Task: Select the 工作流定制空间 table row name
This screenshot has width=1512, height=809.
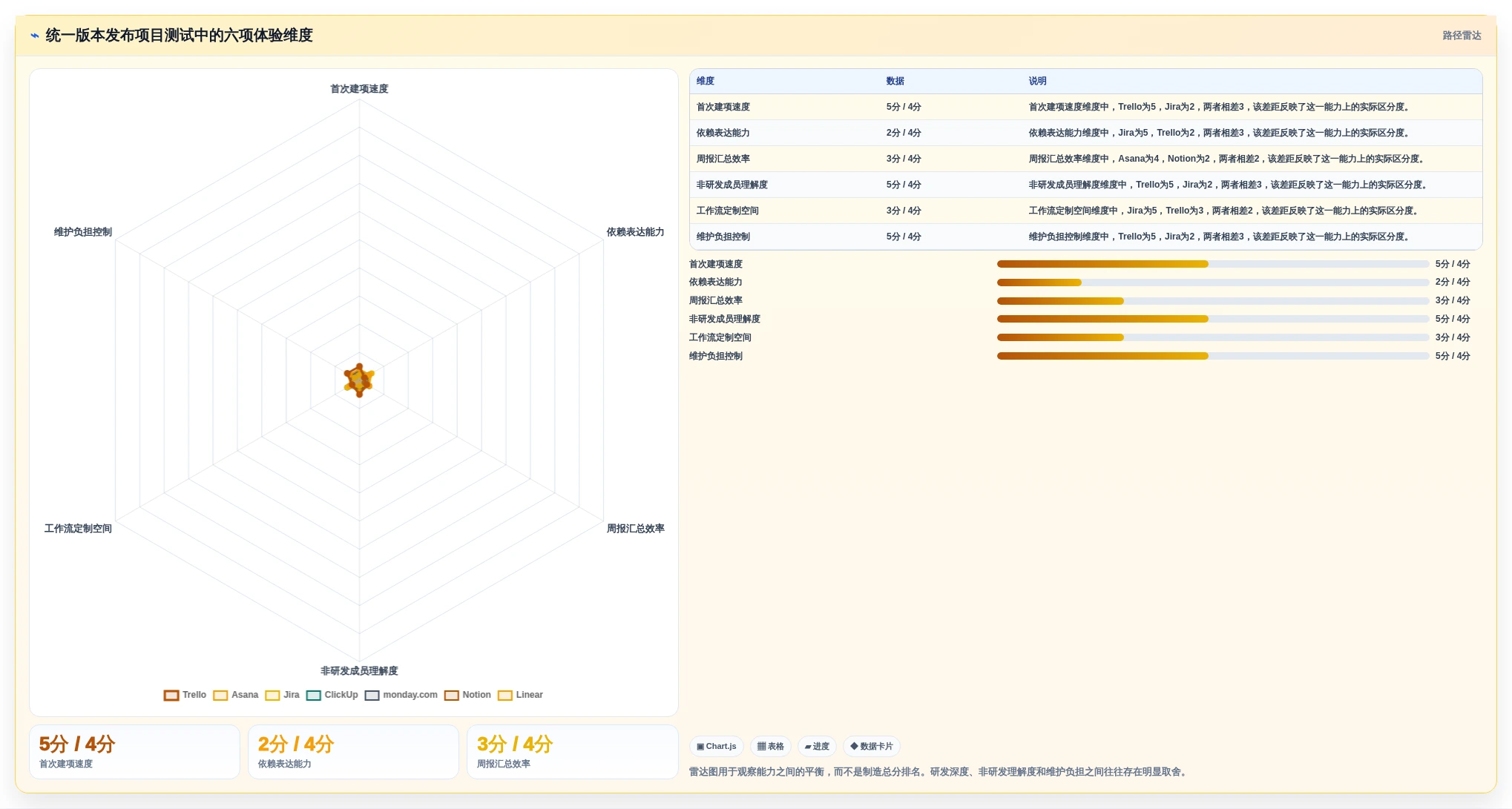Action: tap(728, 211)
